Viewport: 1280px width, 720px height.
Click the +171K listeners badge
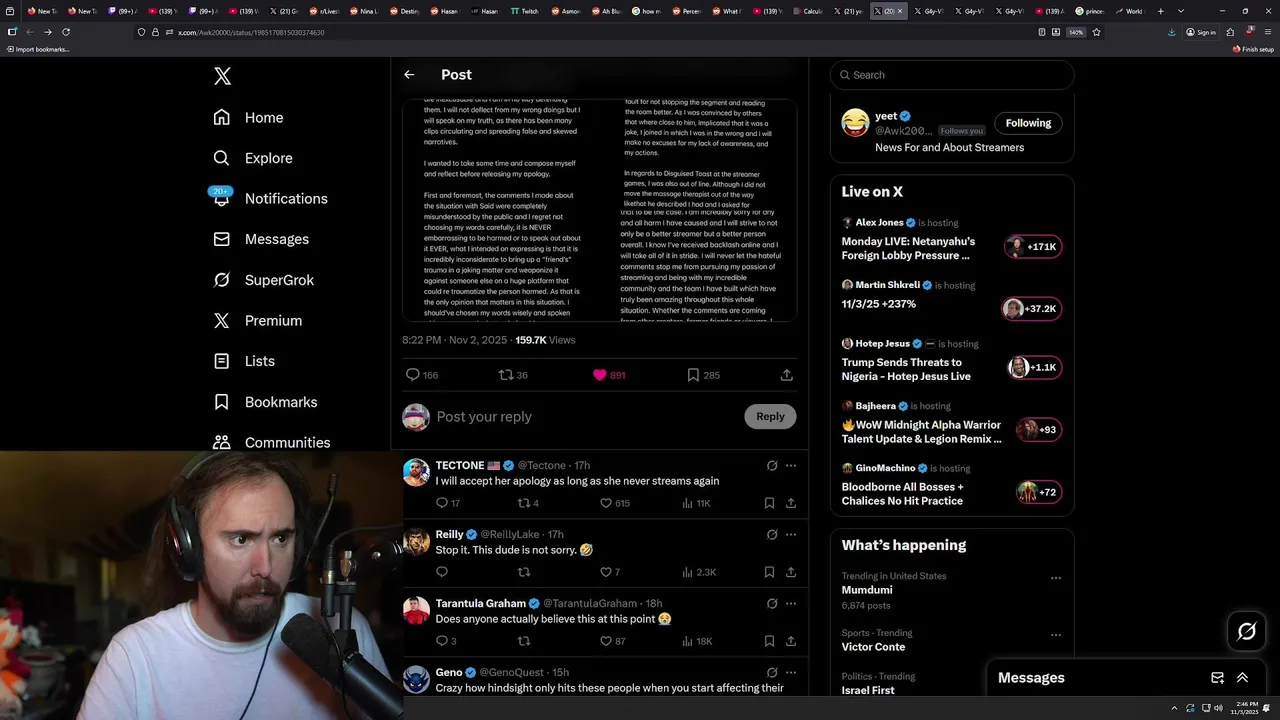1034,246
